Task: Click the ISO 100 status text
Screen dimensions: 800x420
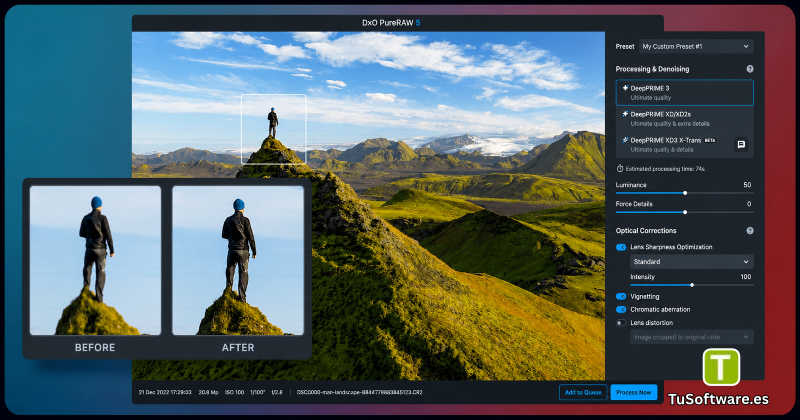Action: [234, 392]
